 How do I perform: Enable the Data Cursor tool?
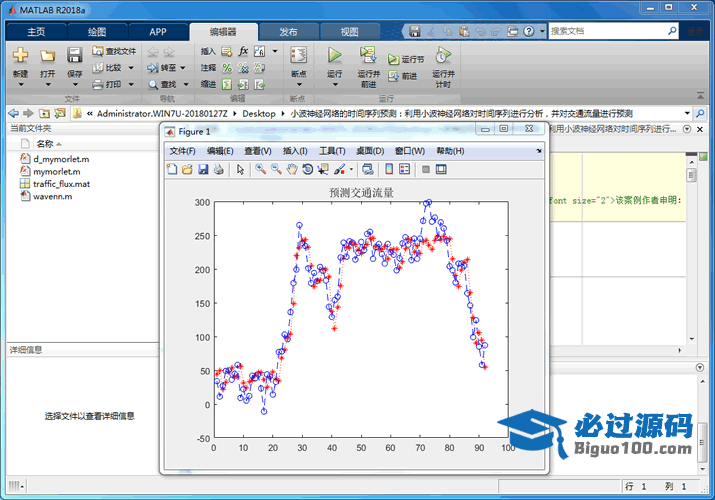pyautogui.click(x=323, y=170)
